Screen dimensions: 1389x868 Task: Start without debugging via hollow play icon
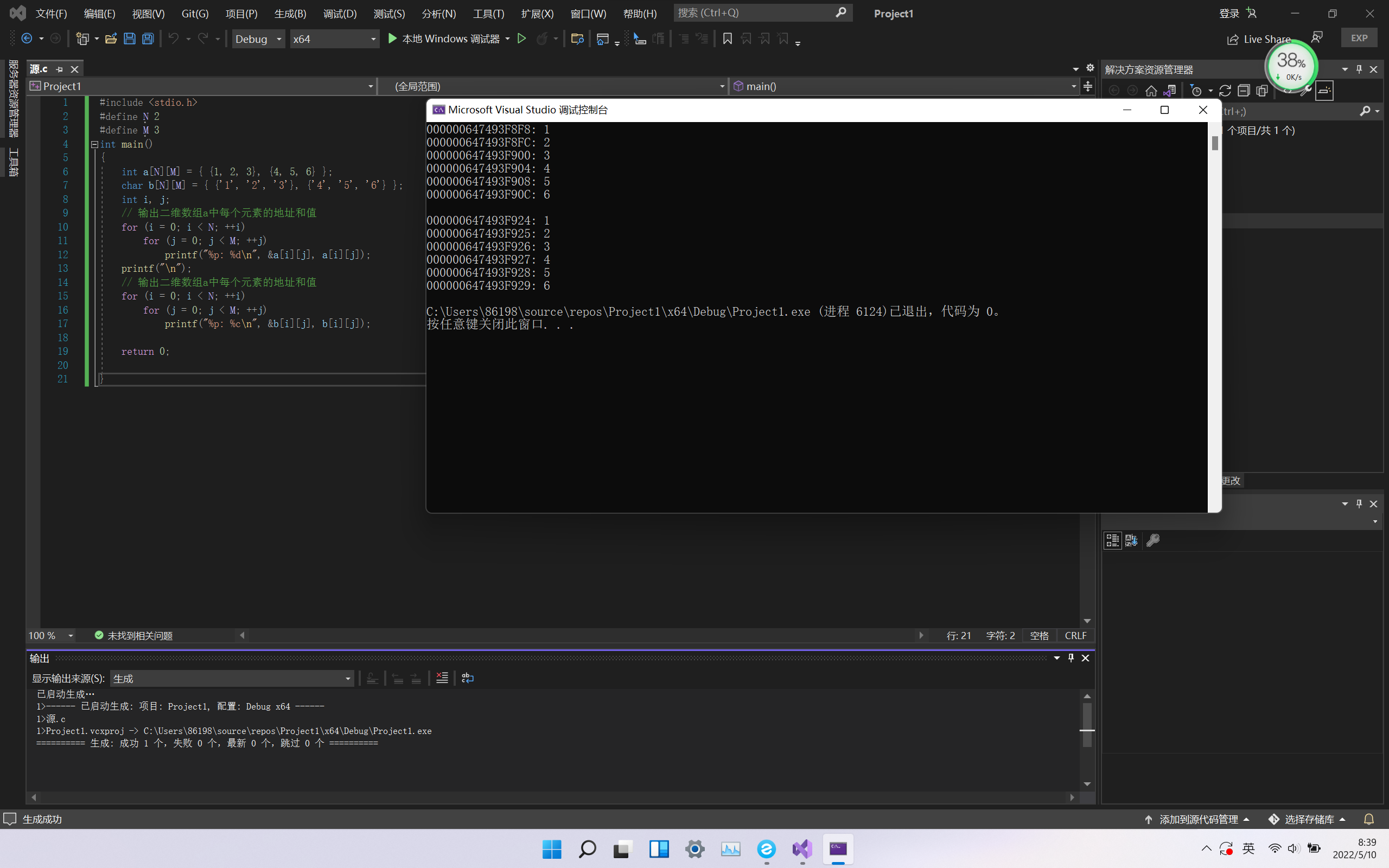[x=522, y=39]
